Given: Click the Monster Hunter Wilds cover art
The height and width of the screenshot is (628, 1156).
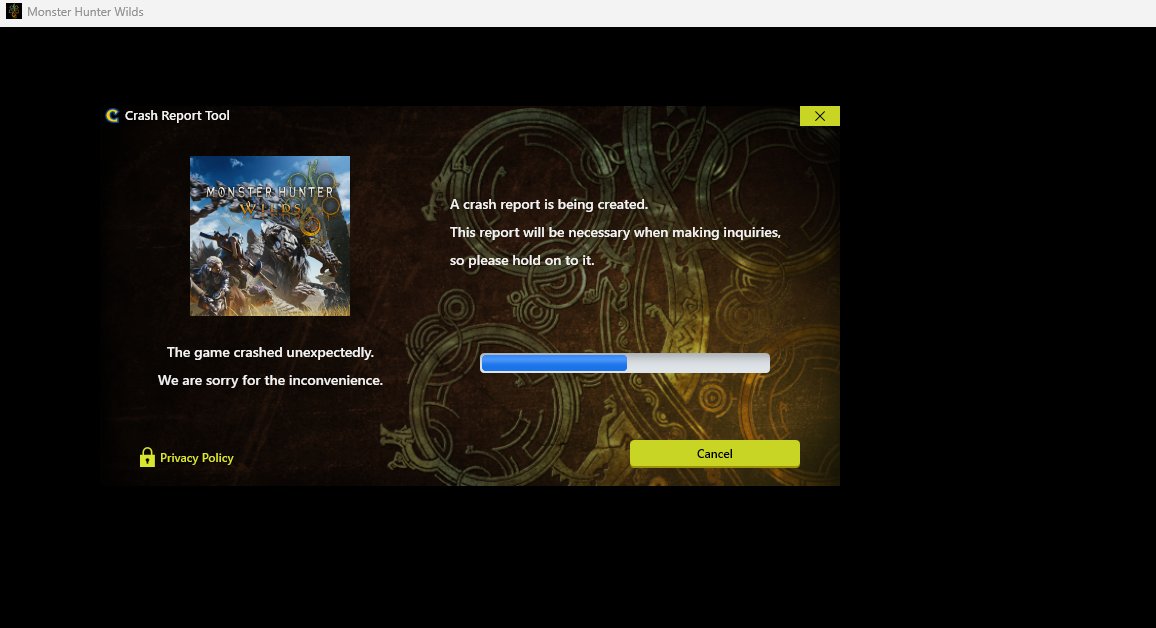Looking at the screenshot, I should 270,236.
